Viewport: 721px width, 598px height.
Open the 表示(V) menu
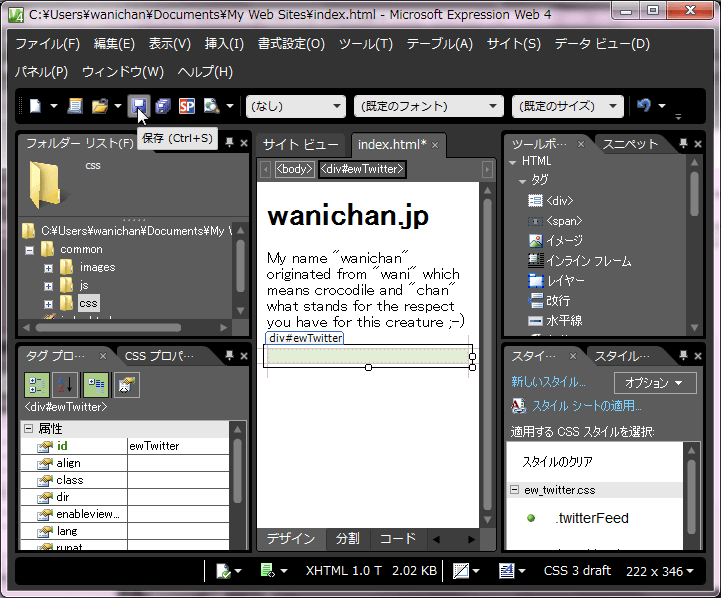pos(169,44)
